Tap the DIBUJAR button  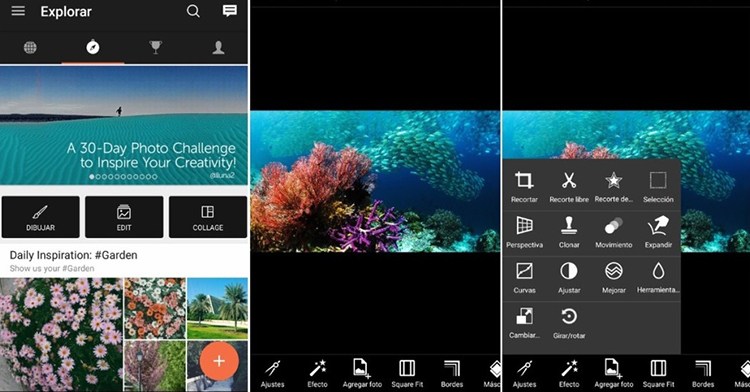click(41, 217)
